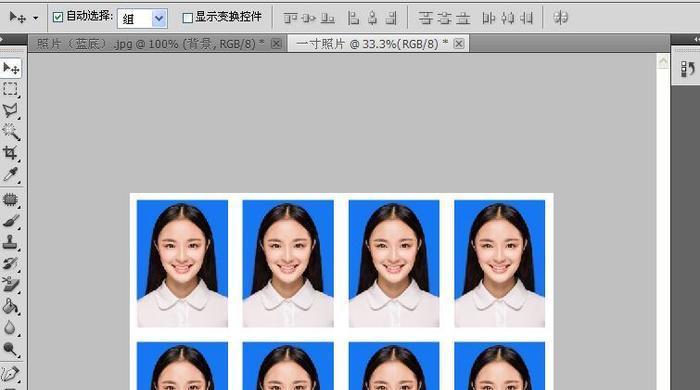Viewport: 700px width, 390px height.
Task: Select the History Brush tool
Action: [x=10, y=264]
